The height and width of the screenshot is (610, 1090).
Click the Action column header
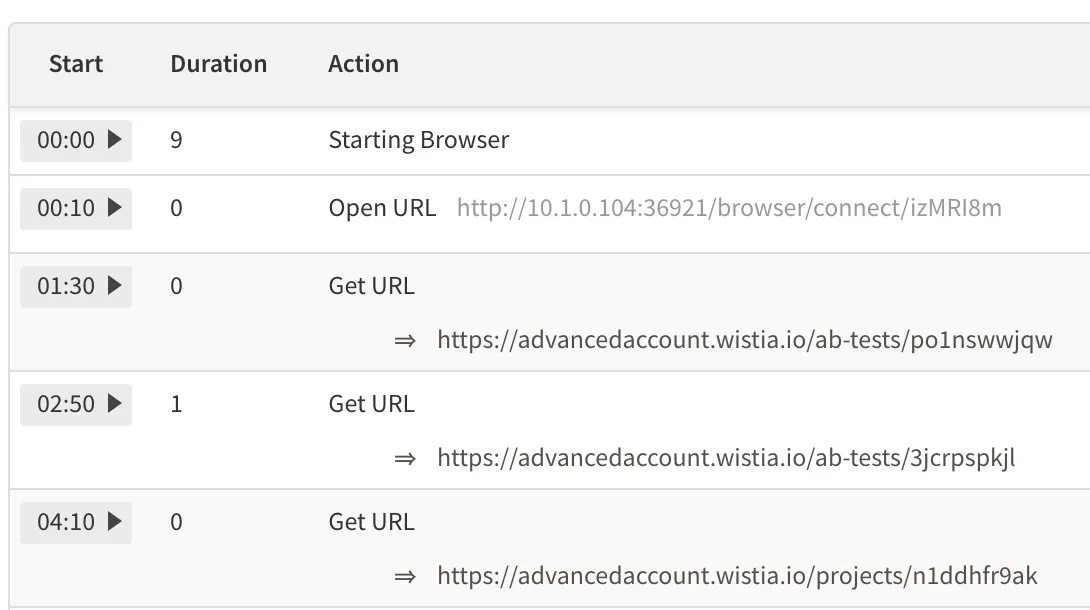[x=363, y=64]
